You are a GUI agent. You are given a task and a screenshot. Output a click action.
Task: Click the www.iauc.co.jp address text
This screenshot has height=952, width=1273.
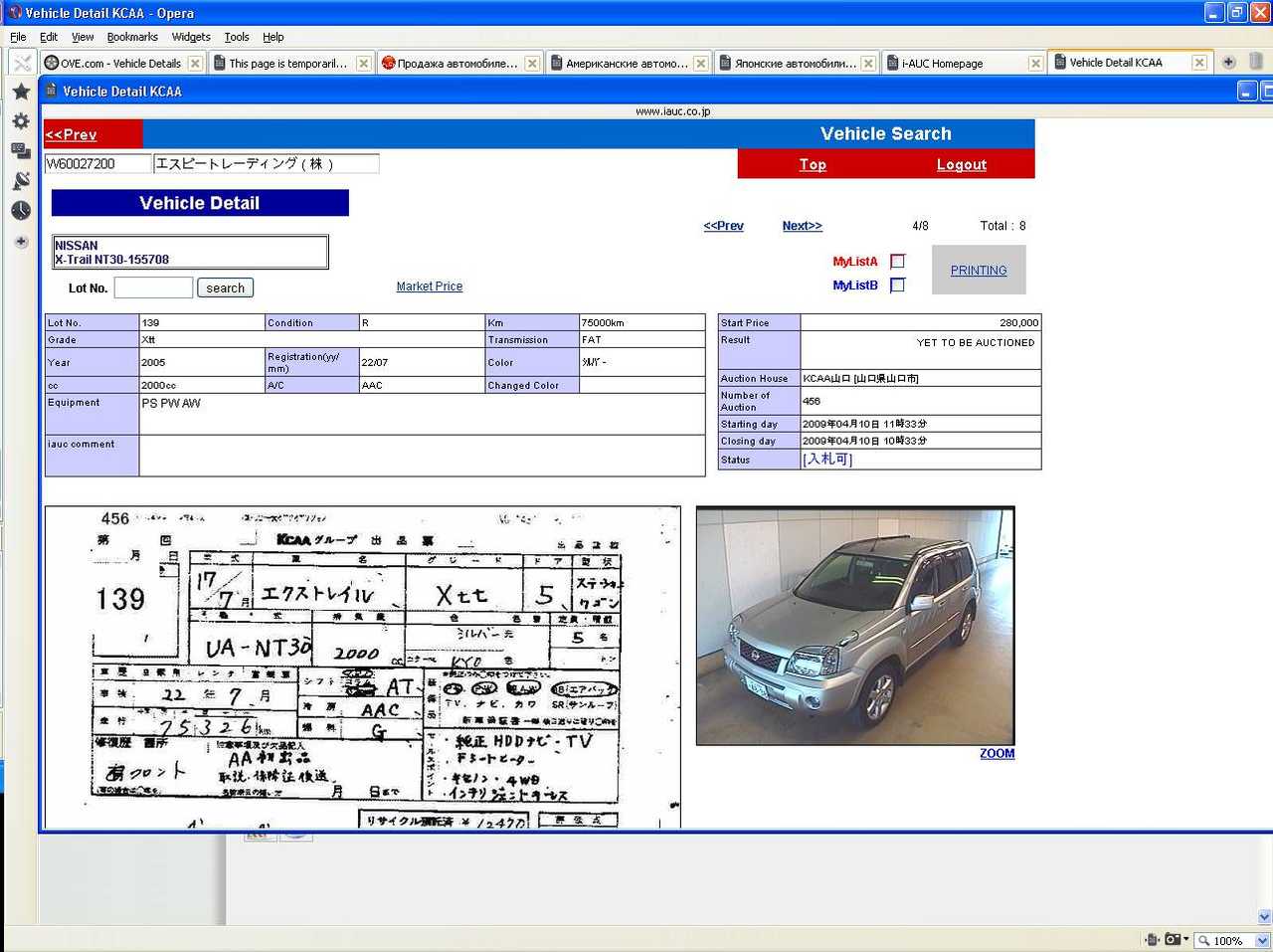click(x=673, y=111)
